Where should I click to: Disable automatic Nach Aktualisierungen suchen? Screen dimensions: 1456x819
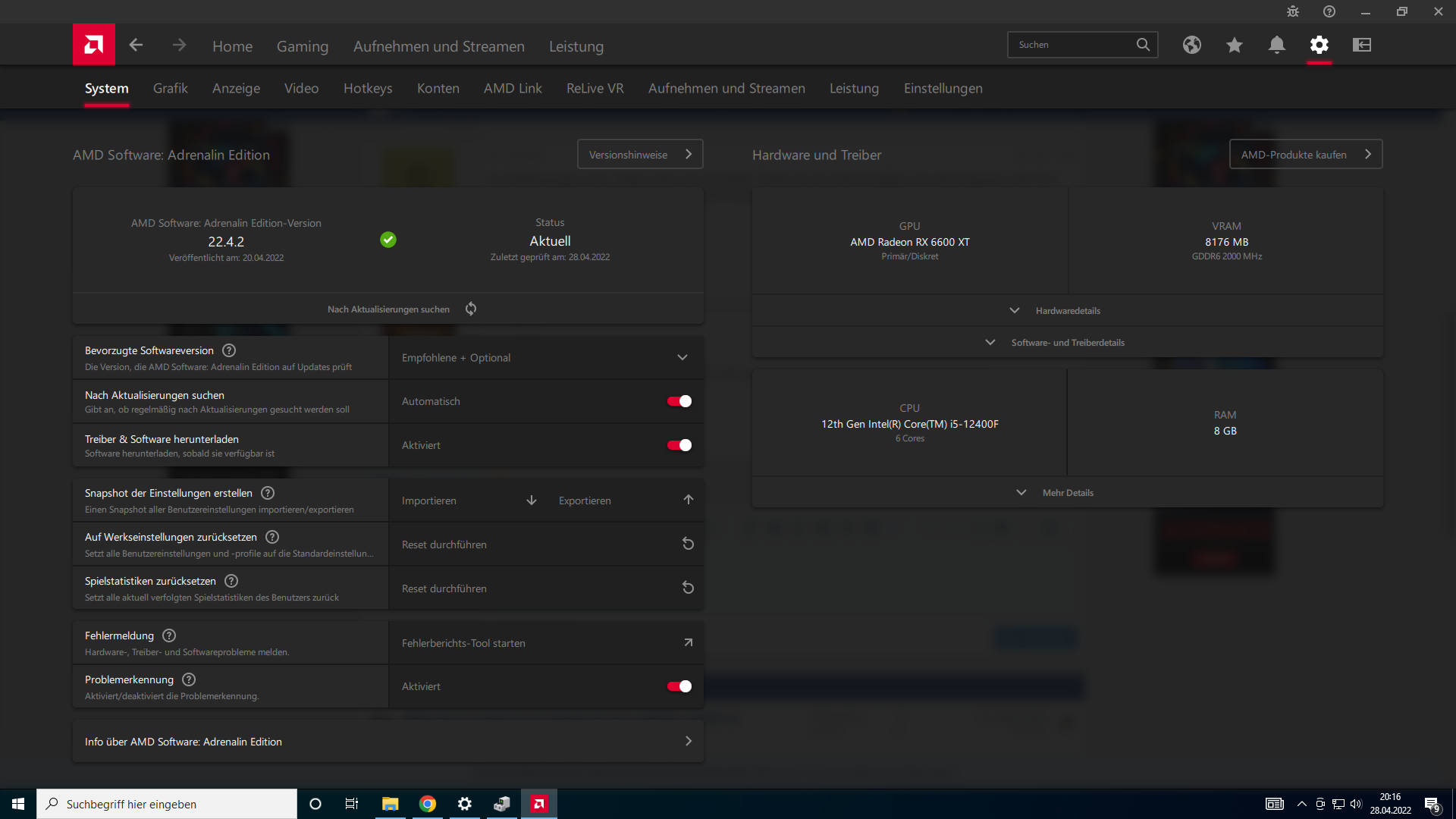(x=679, y=401)
